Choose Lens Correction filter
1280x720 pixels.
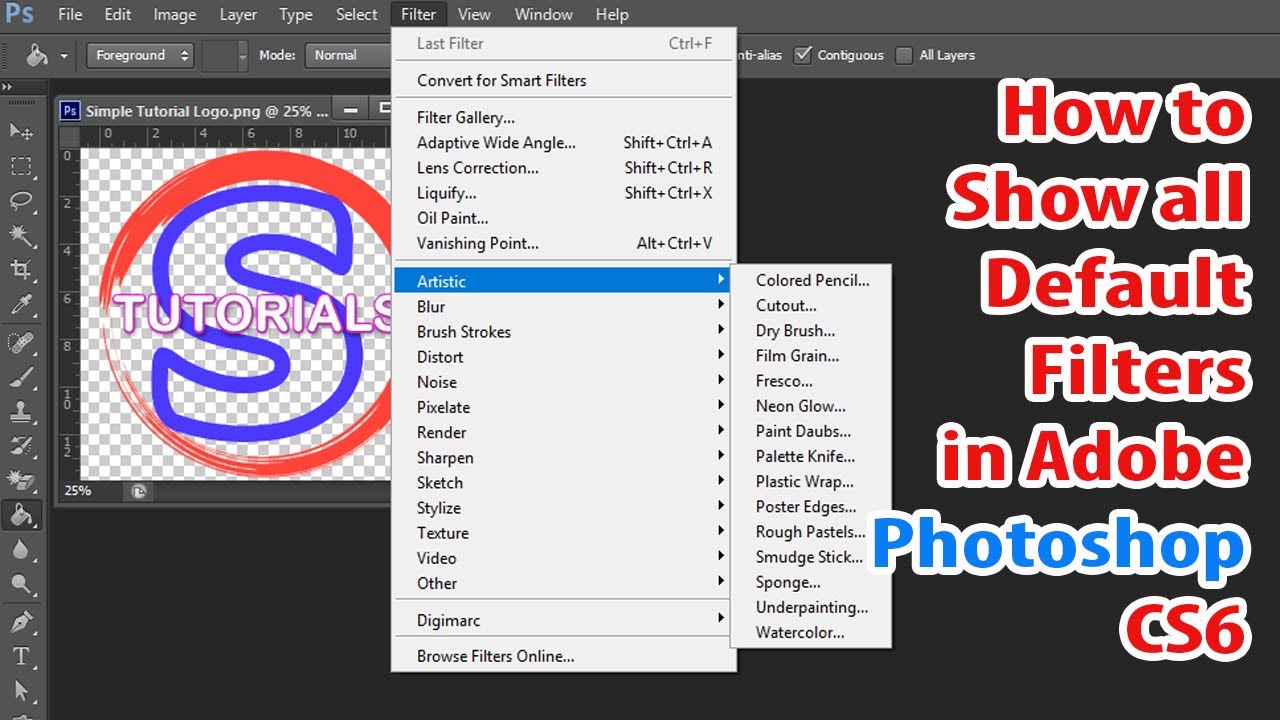564,168
